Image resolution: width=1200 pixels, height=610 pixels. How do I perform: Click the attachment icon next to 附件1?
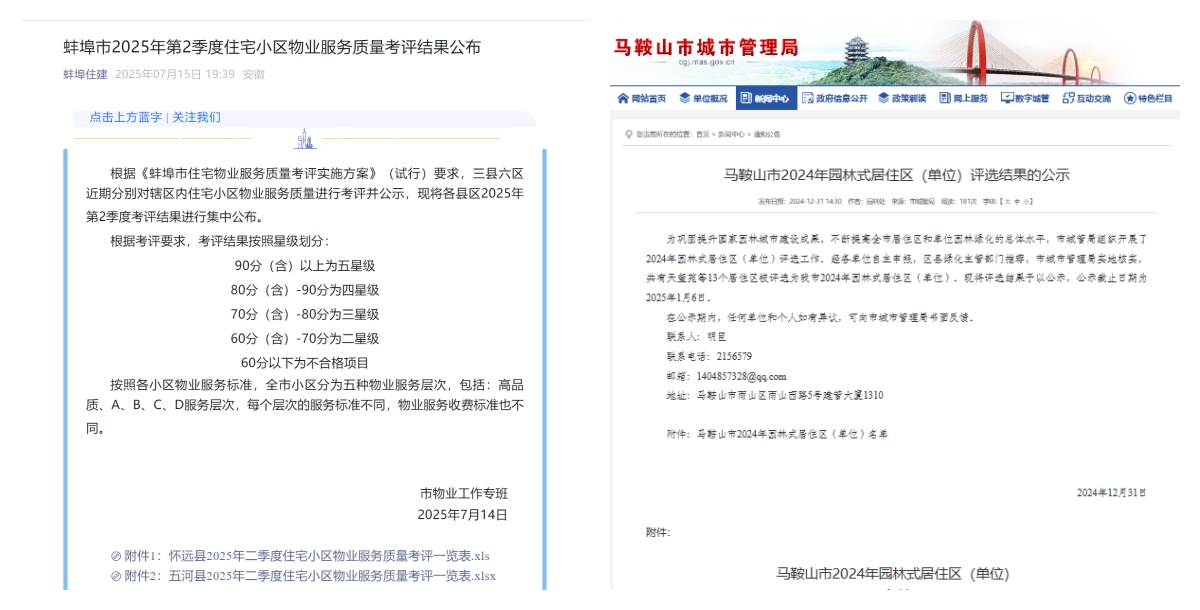click(x=116, y=556)
